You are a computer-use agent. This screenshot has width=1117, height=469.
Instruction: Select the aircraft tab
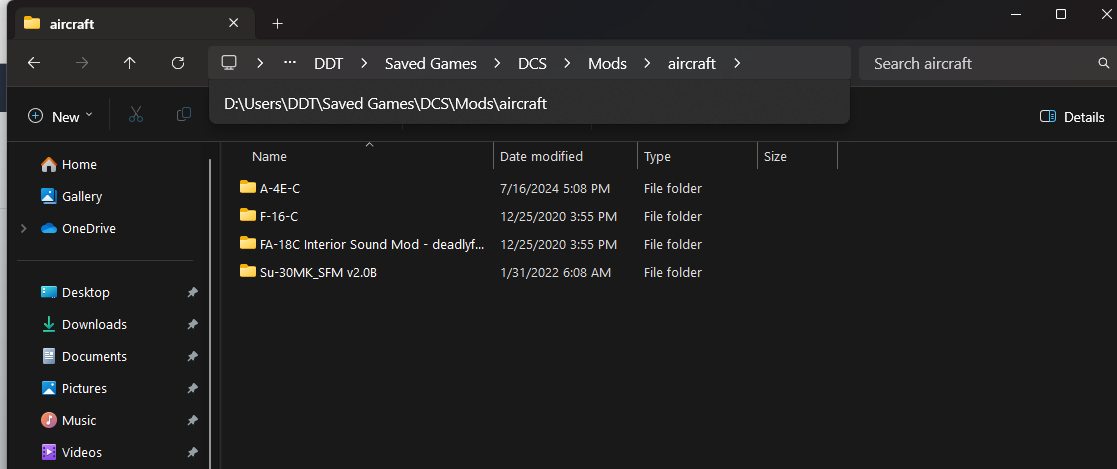pyautogui.click(x=135, y=24)
